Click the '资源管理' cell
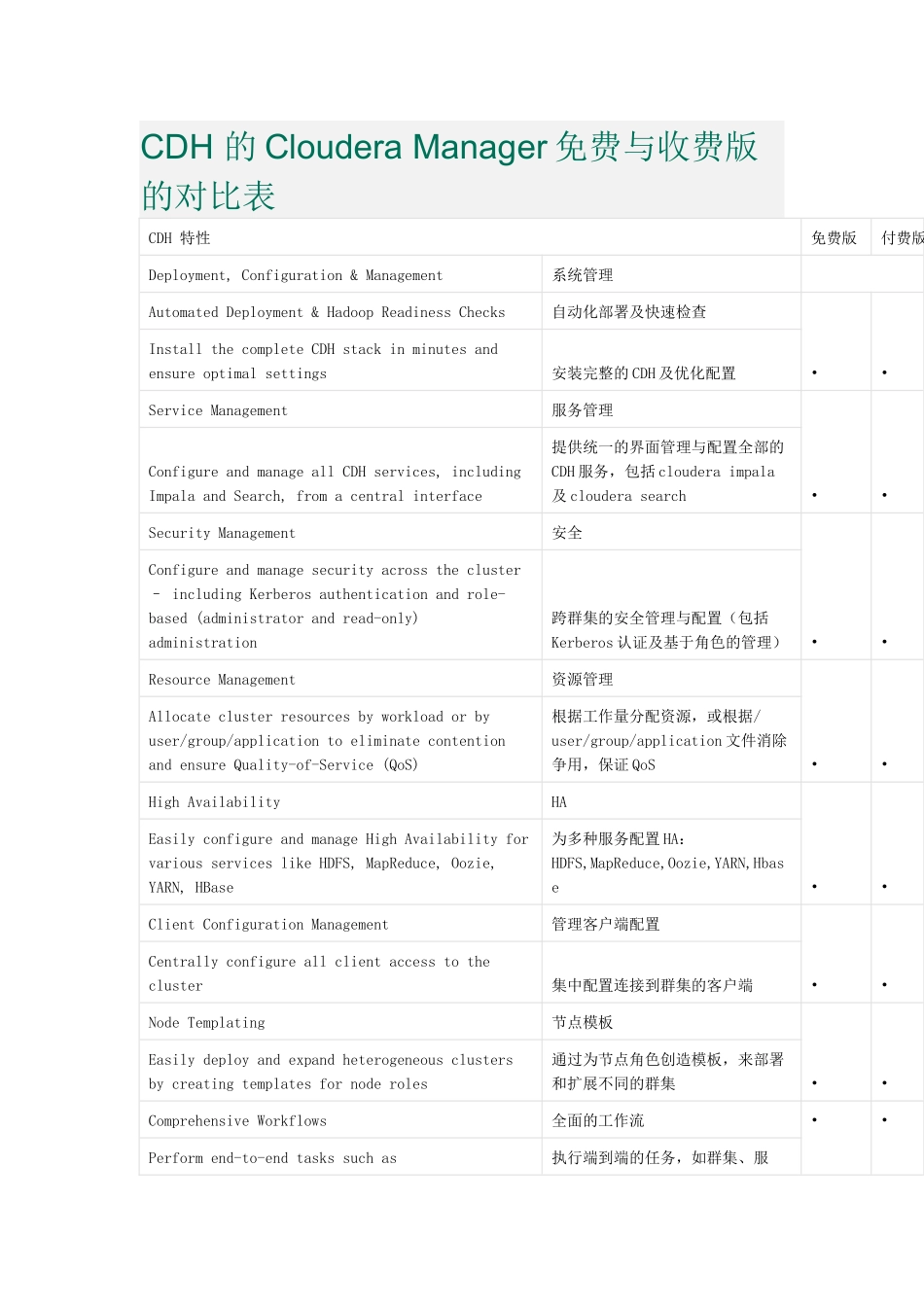This screenshot has height=1307, width=924. coord(671,680)
